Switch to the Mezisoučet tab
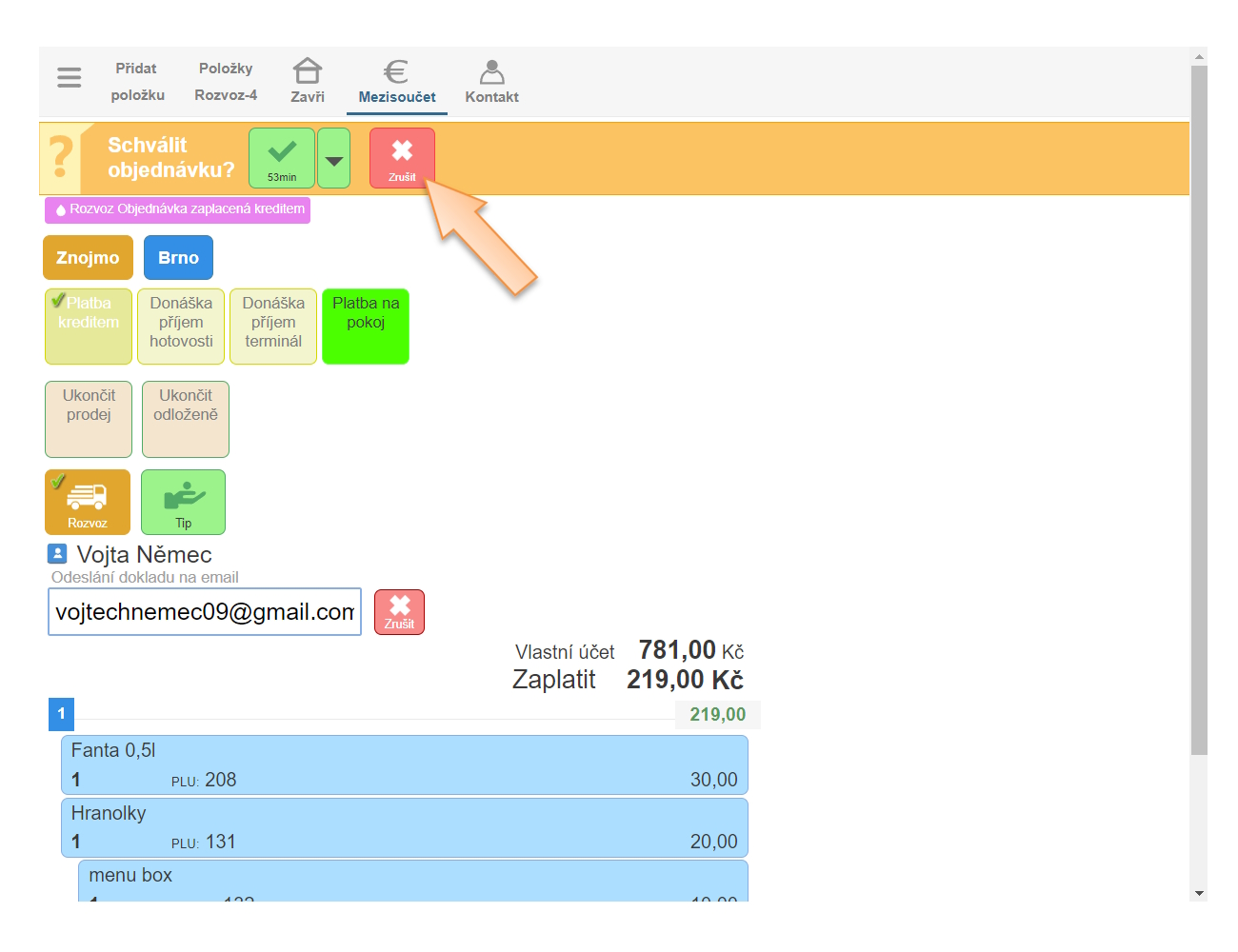Viewport: 1238px width, 952px height. pyautogui.click(x=397, y=82)
